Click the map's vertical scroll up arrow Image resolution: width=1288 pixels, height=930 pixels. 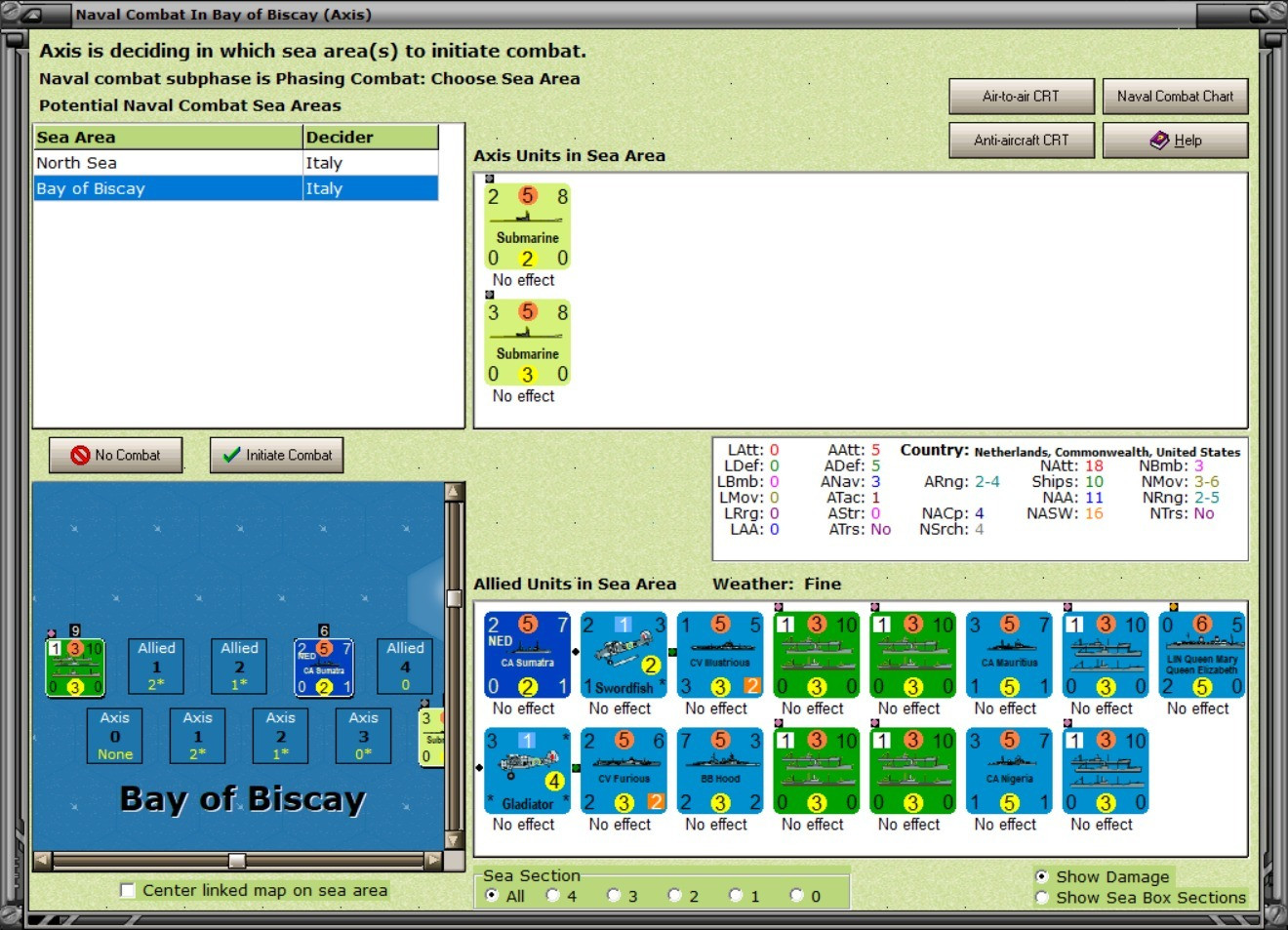pos(453,492)
